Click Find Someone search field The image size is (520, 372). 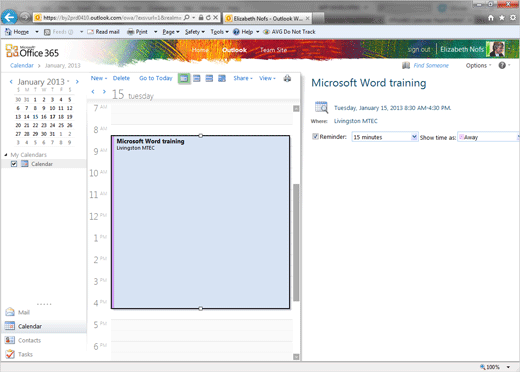(x=431, y=65)
